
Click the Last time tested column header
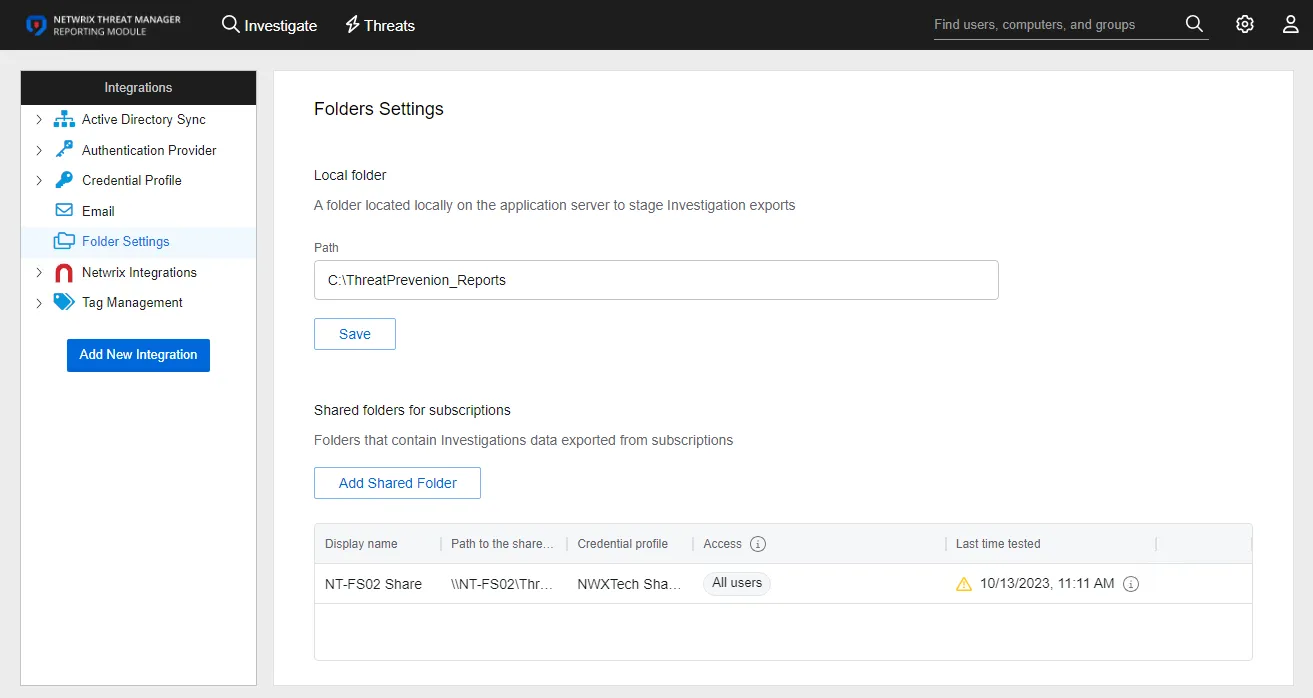[x=998, y=544]
